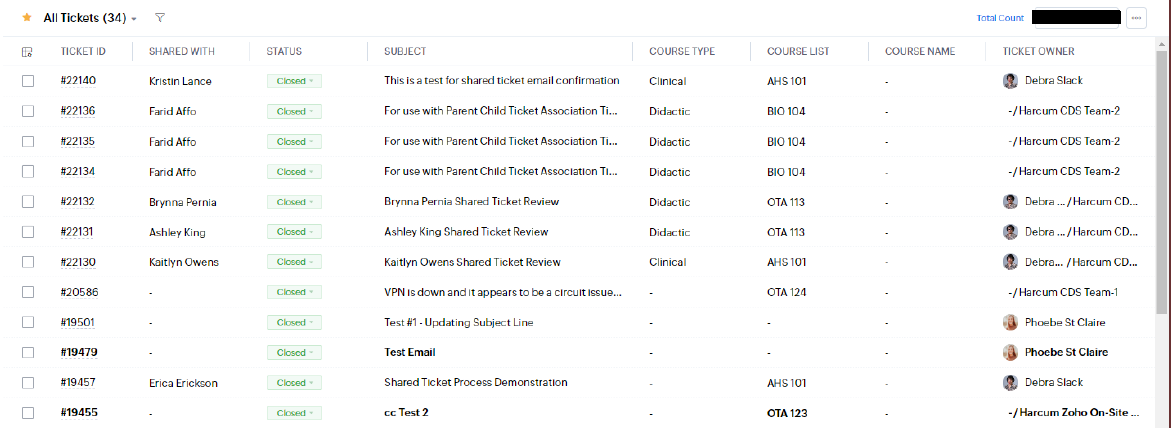Open ticket #22131 link
Viewport: 1172px width, 428px height.
[78, 232]
